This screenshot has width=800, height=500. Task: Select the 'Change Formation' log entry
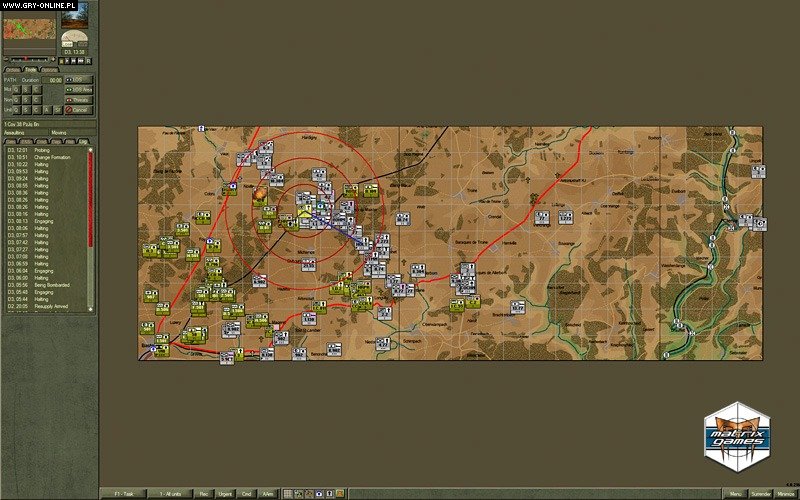(52, 158)
